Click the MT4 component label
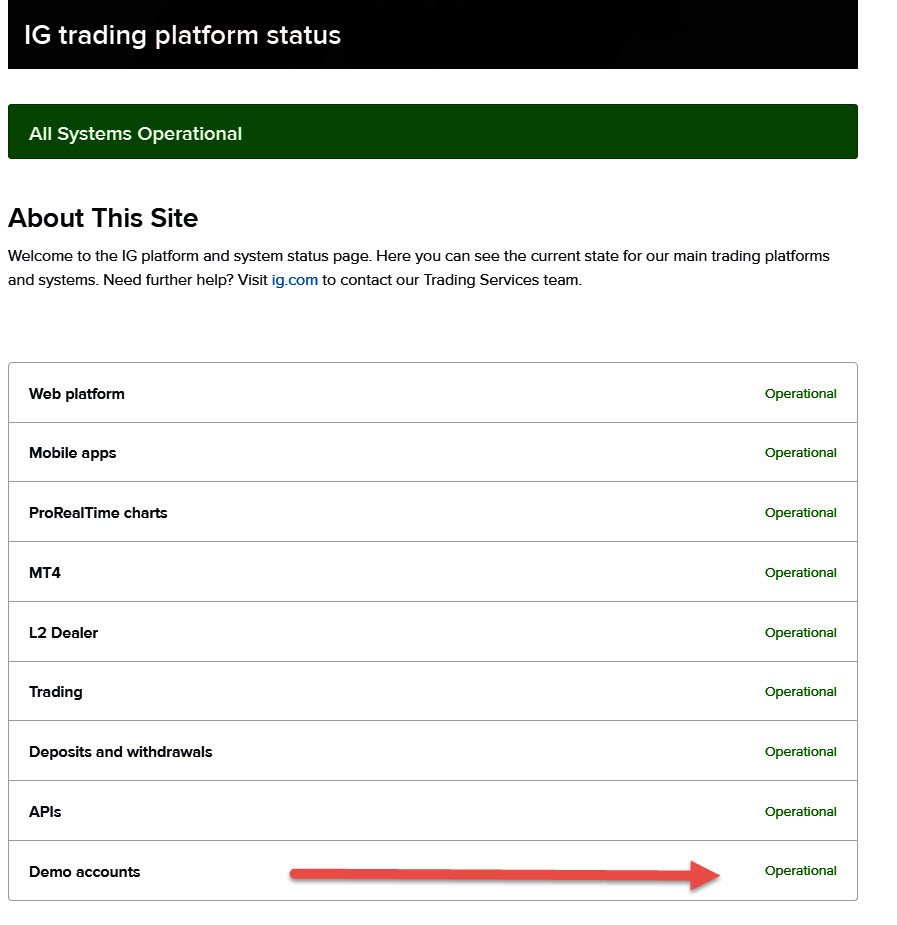The height and width of the screenshot is (925, 897). click(45, 573)
